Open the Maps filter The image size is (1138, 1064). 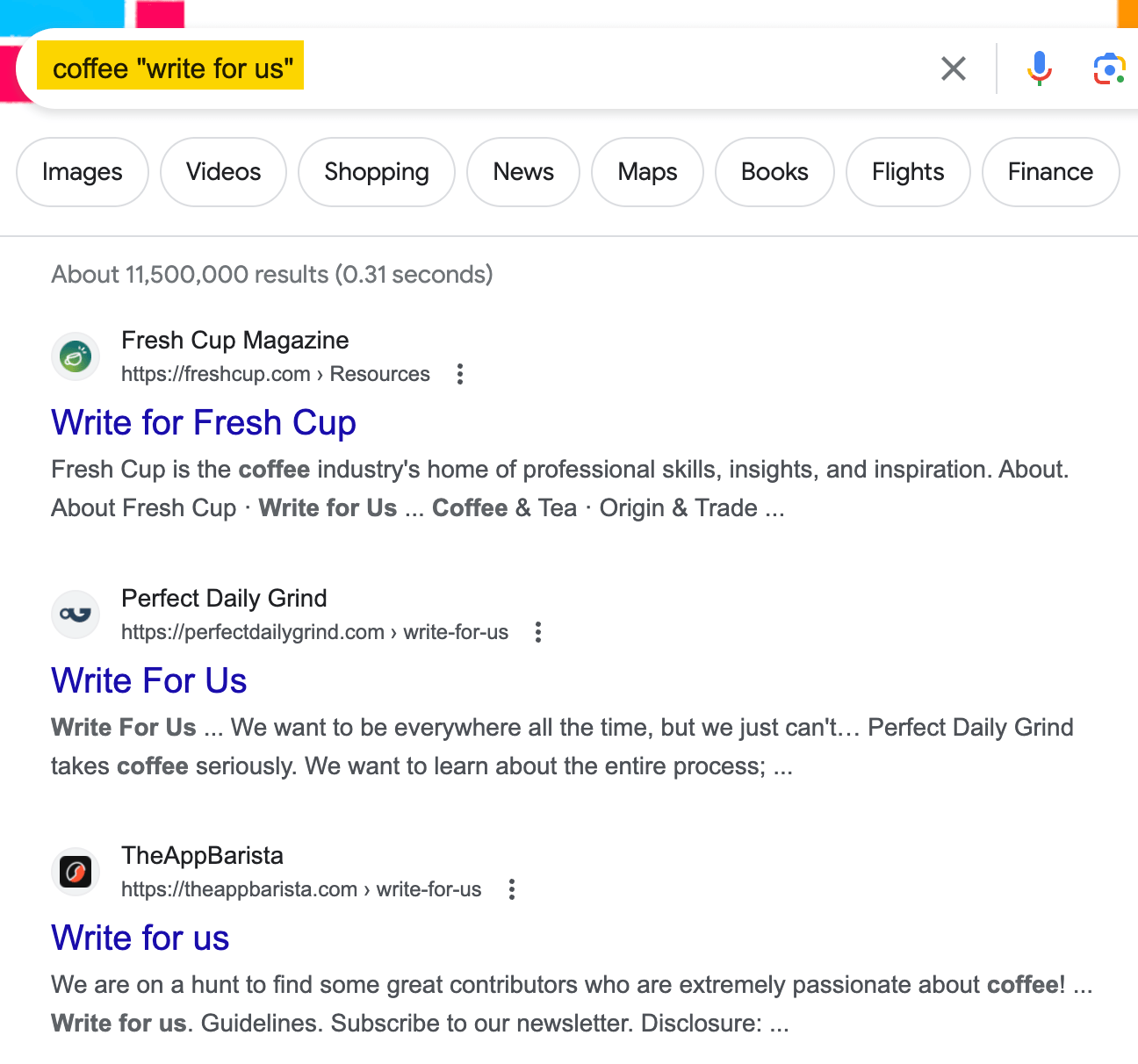tap(647, 172)
